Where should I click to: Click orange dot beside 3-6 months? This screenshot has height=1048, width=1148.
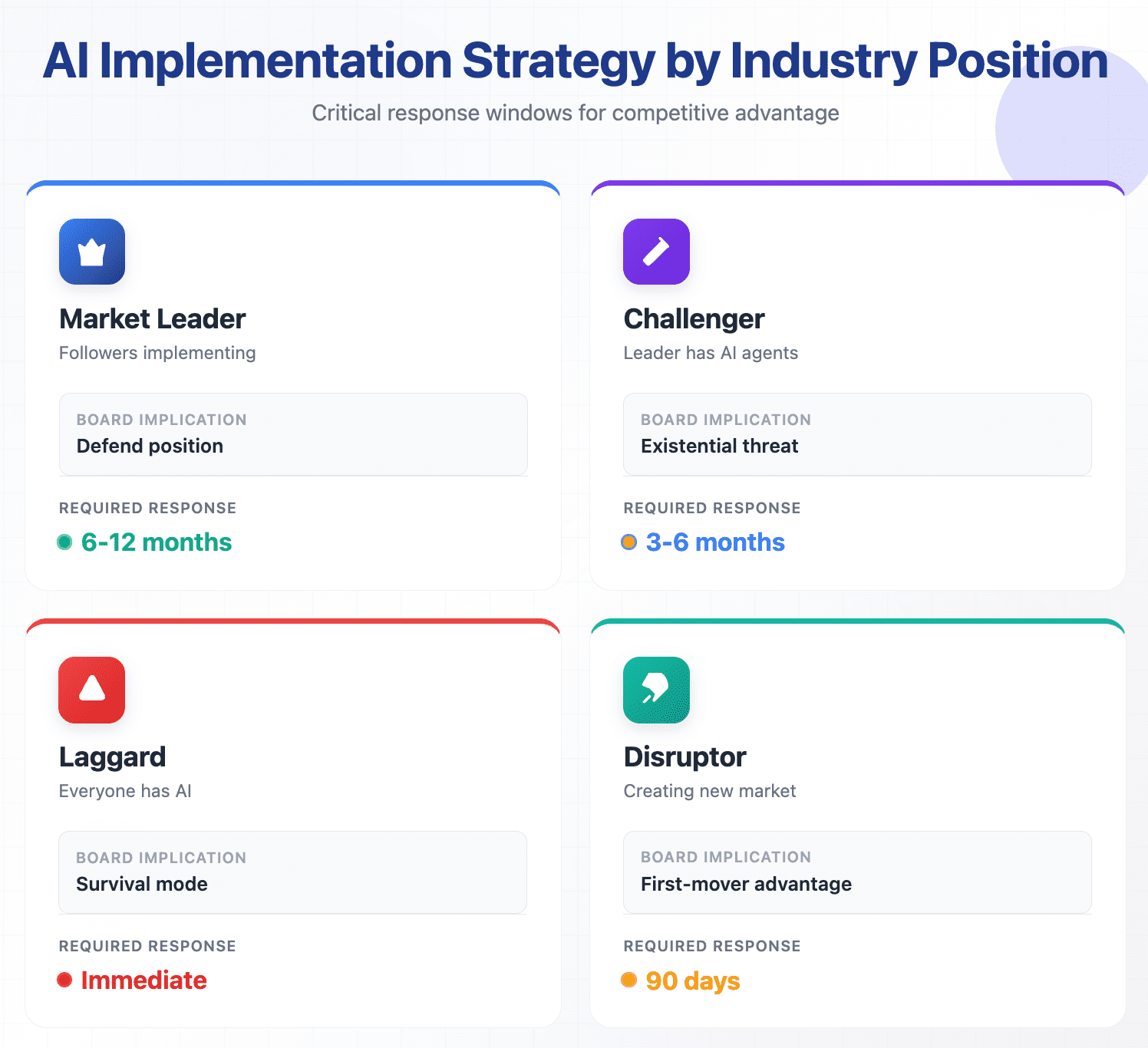tap(628, 542)
